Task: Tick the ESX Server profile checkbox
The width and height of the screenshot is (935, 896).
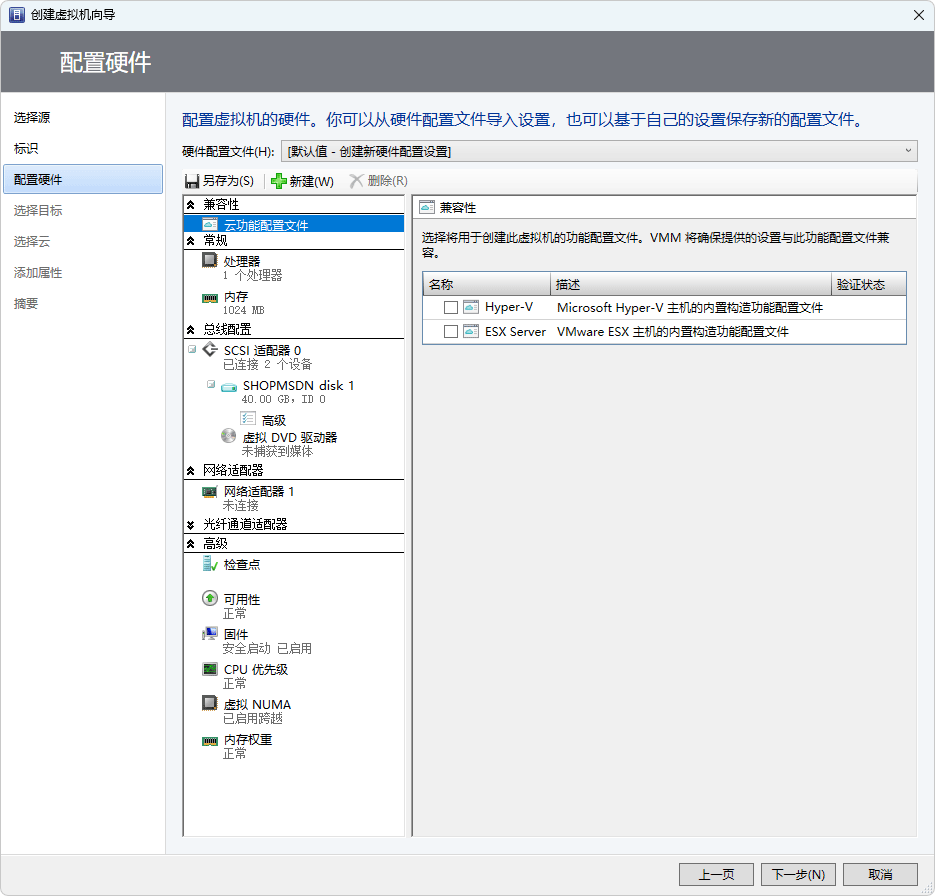Action: [x=451, y=331]
